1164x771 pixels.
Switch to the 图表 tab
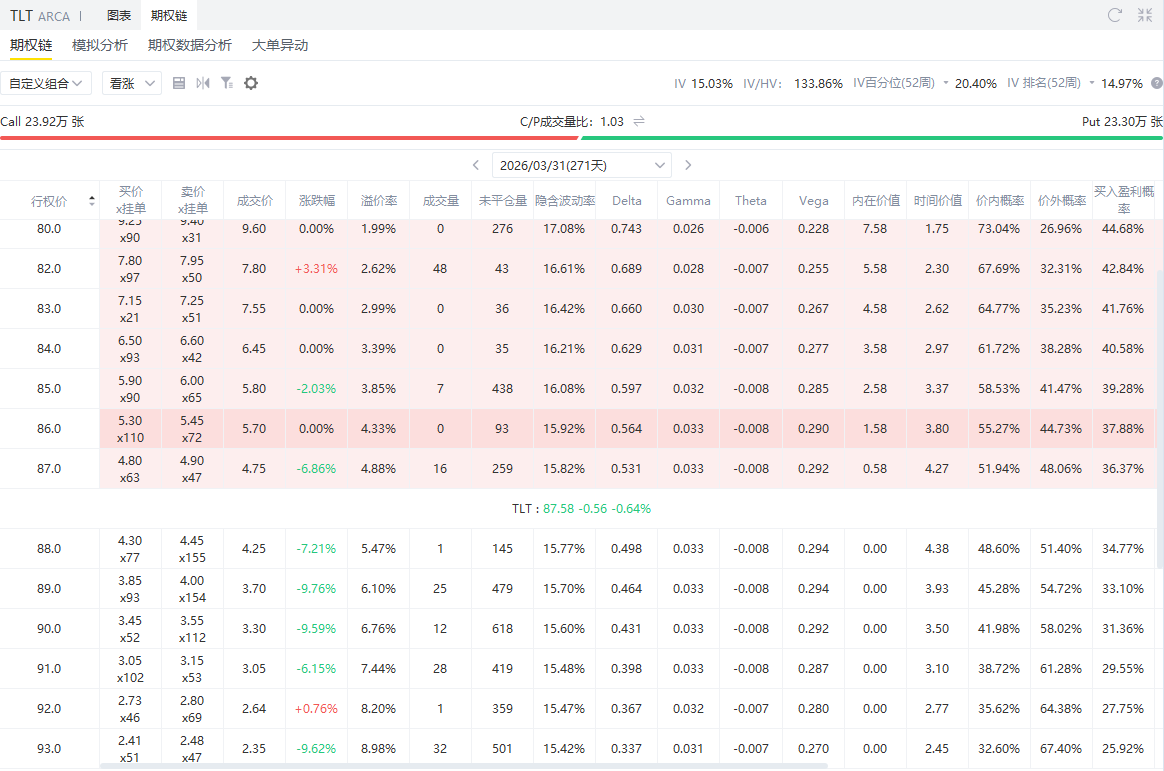pos(119,15)
